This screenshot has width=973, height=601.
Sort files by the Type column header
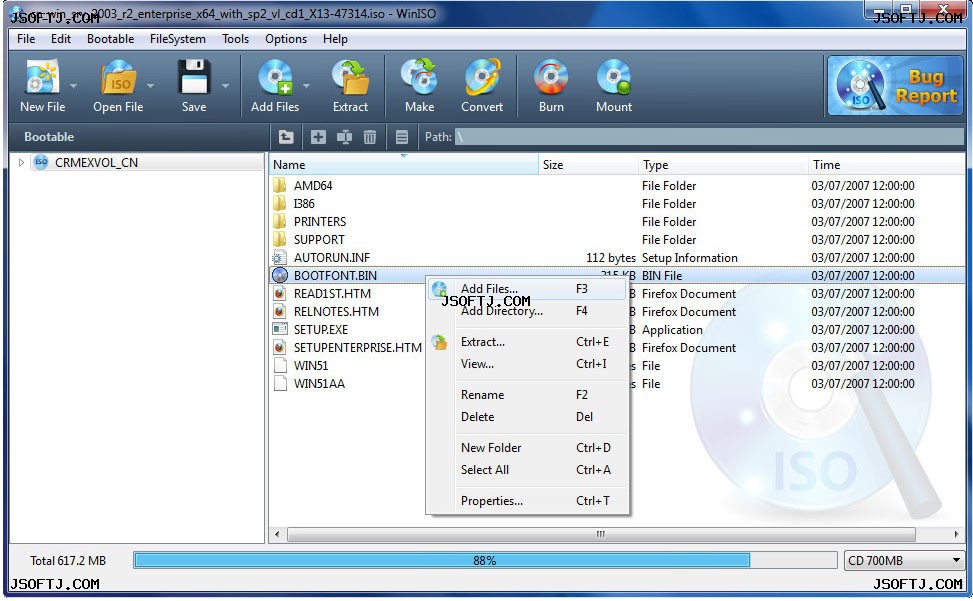click(x=724, y=165)
